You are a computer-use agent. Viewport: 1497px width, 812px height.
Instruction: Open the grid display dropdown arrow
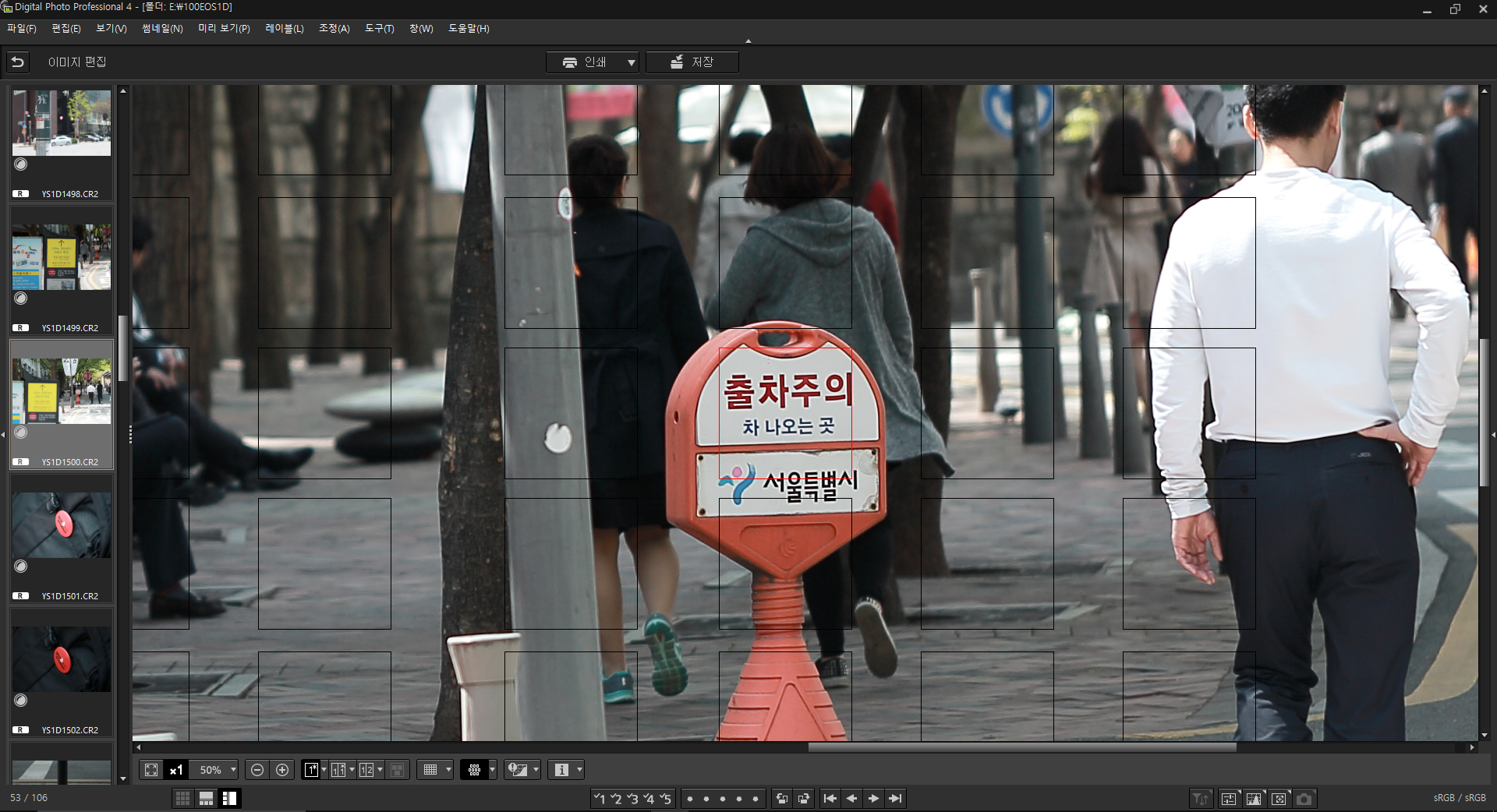click(448, 770)
